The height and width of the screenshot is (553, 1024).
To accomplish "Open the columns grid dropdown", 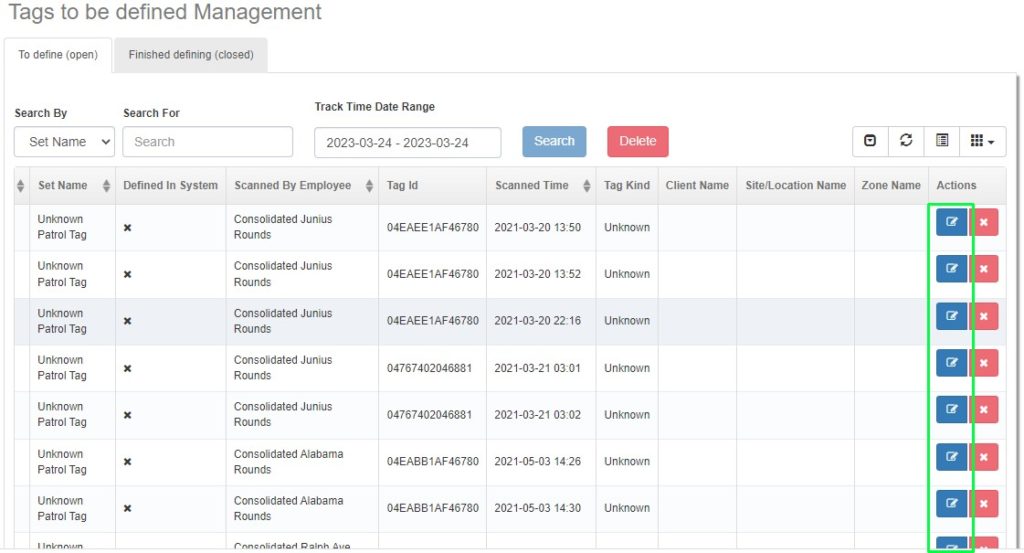I will [x=982, y=141].
